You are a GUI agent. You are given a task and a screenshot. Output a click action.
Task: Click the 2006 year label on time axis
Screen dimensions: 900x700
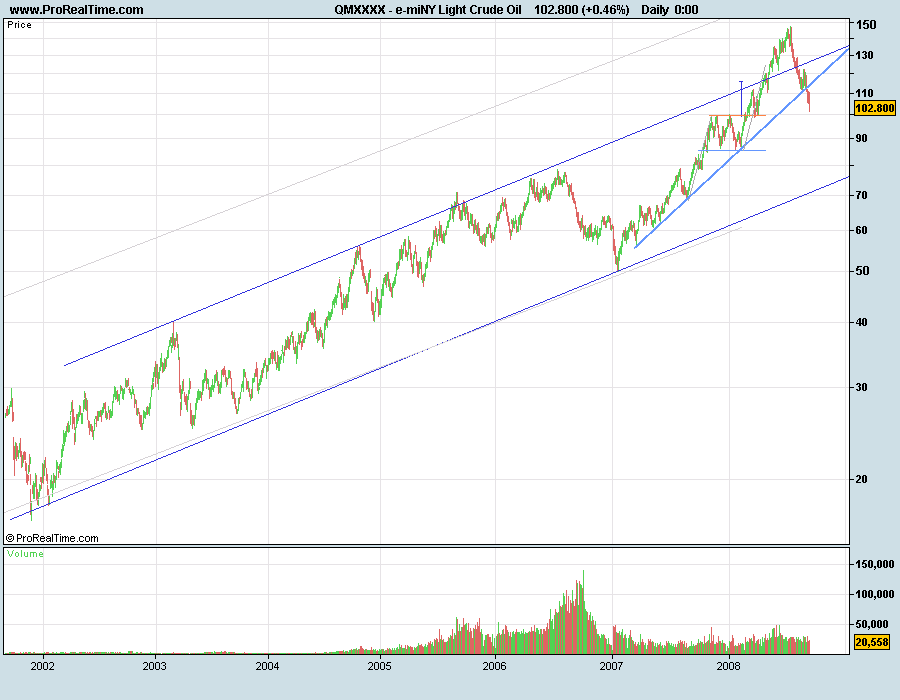(x=494, y=666)
